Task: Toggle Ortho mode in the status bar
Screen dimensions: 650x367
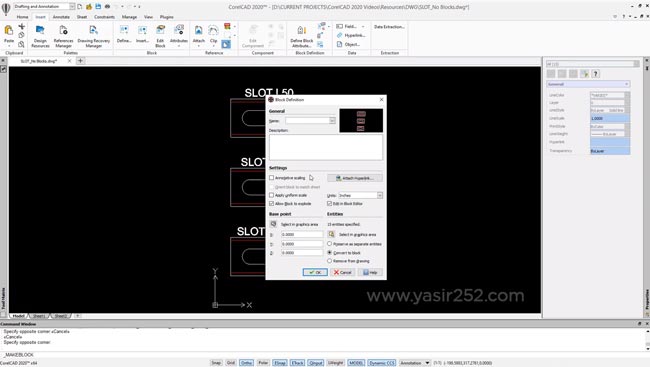Action: (246, 363)
